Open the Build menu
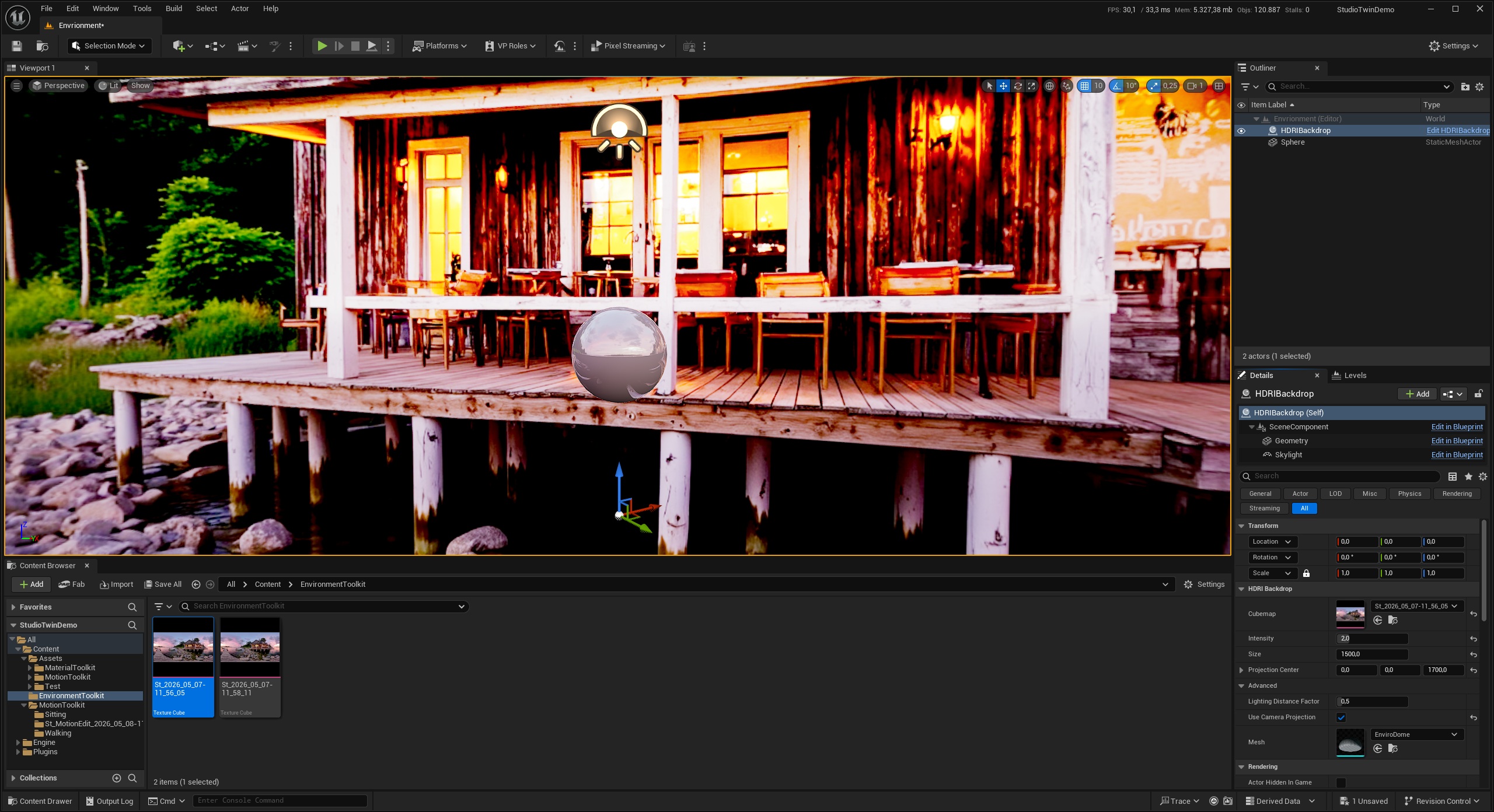The image size is (1494, 812). (x=173, y=9)
